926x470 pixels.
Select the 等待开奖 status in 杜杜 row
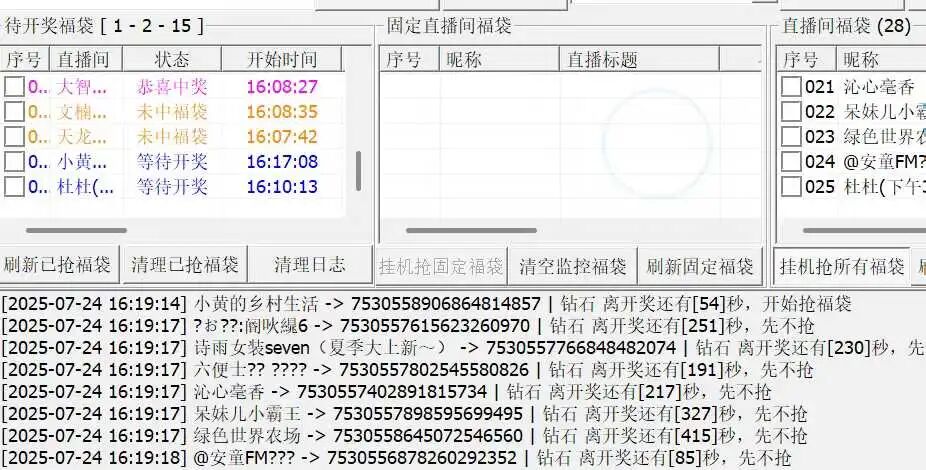[172, 187]
